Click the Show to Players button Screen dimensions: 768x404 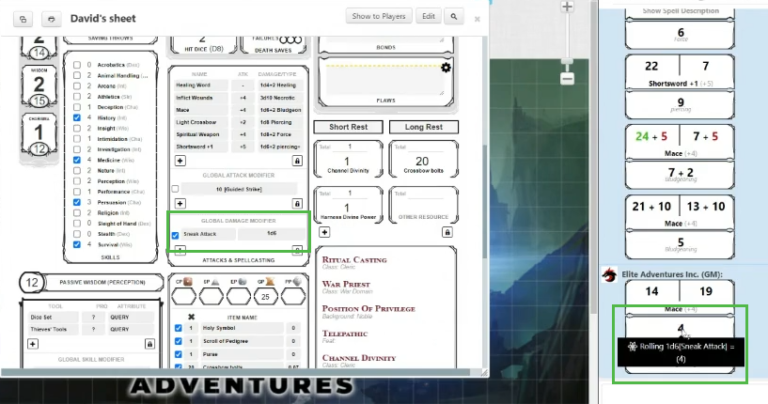point(379,16)
